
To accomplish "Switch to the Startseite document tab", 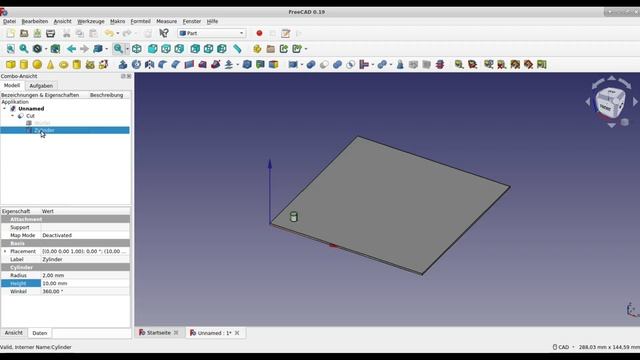I will pyautogui.click(x=158, y=333).
